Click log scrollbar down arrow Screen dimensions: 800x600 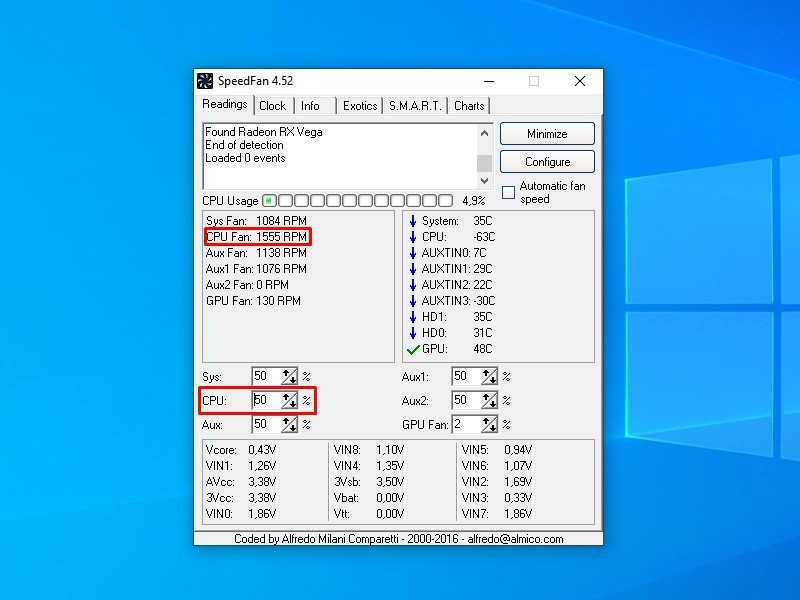coord(484,181)
